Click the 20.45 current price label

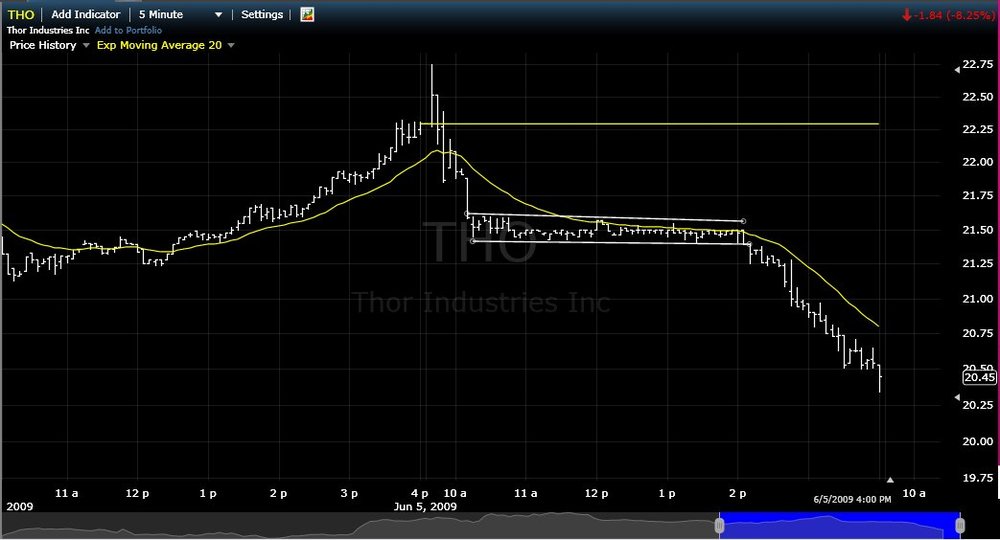coord(979,377)
